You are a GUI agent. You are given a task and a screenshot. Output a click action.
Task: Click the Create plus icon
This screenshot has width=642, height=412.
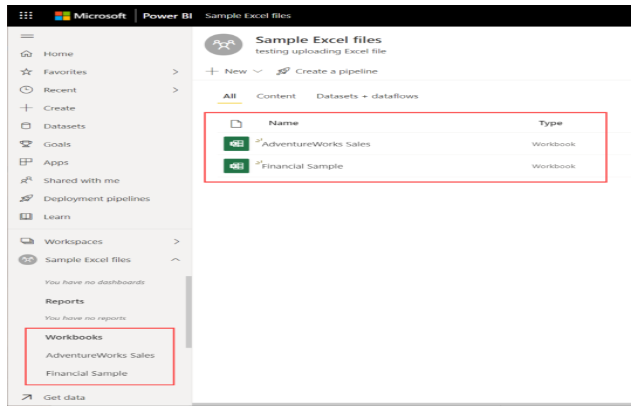pos(26,108)
